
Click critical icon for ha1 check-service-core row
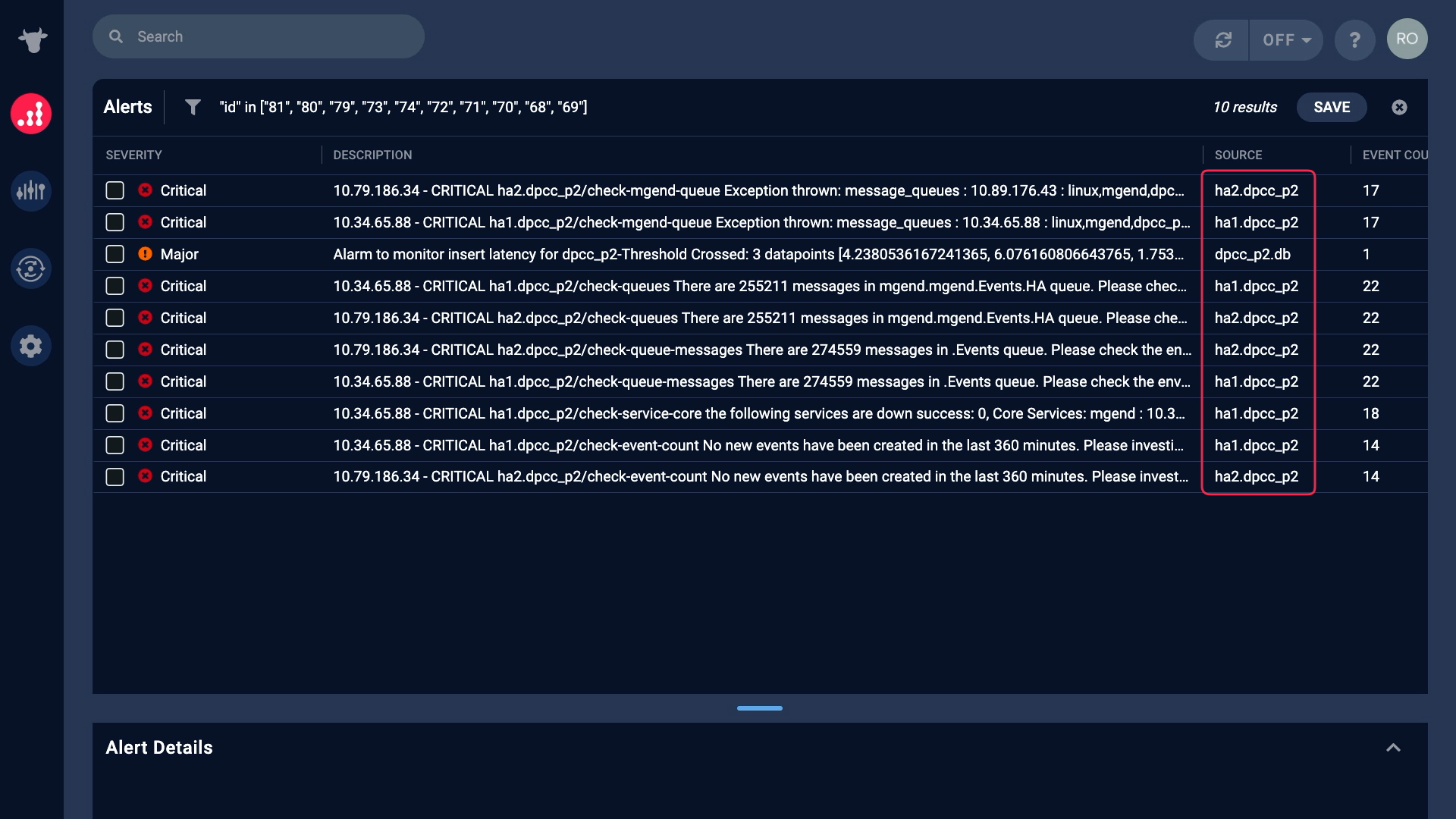[146, 413]
